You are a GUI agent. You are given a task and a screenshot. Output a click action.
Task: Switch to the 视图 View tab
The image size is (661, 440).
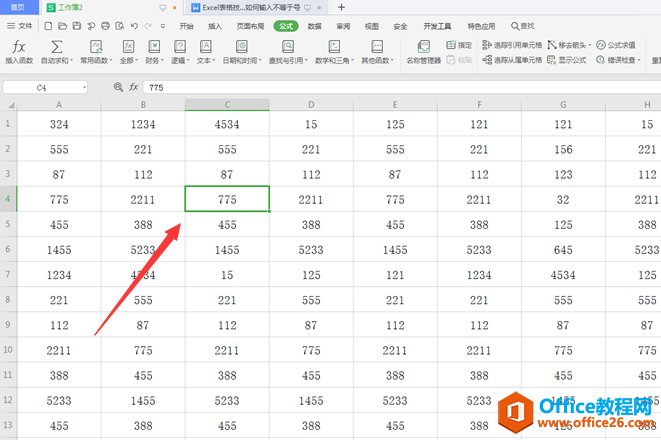(371, 26)
